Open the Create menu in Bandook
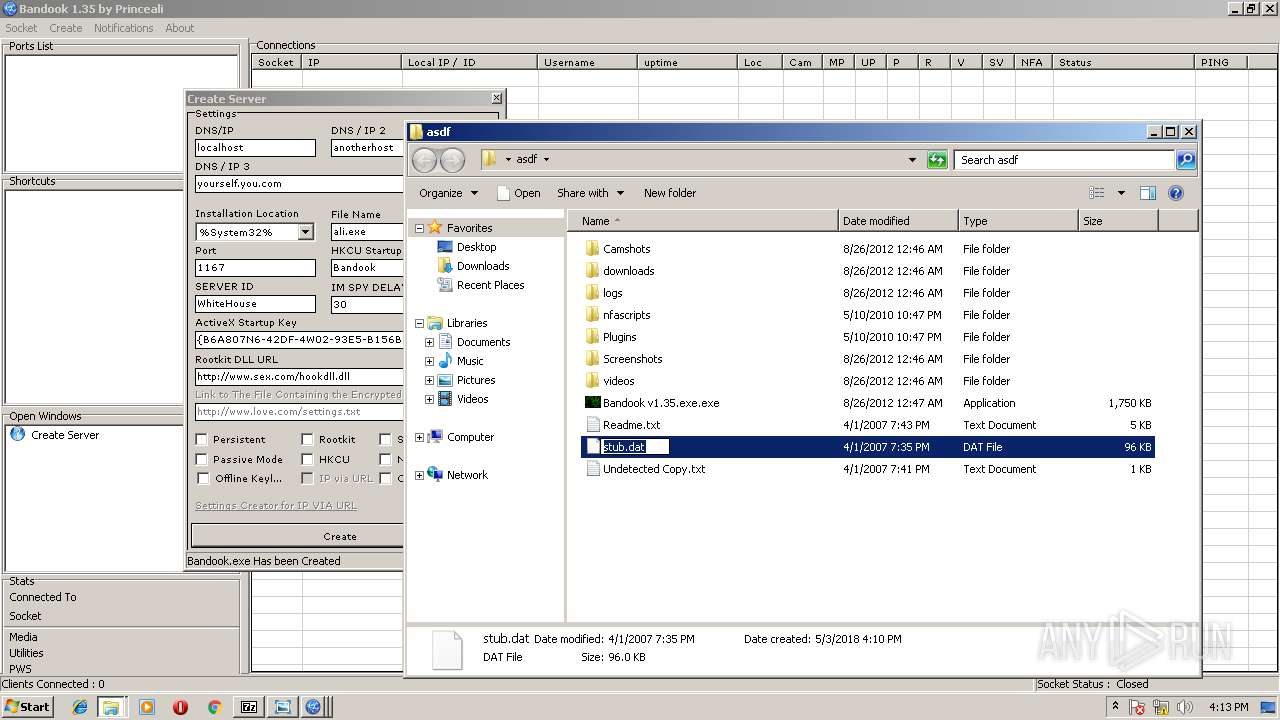This screenshot has height=720, width=1280. [66, 28]
